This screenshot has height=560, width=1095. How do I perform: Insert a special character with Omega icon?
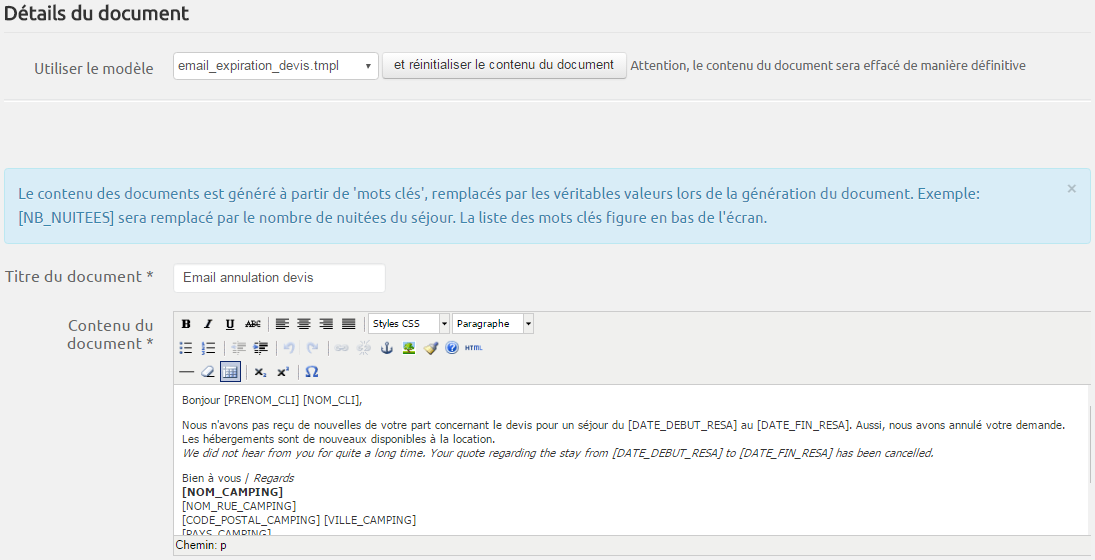click(x=311, y=372)
